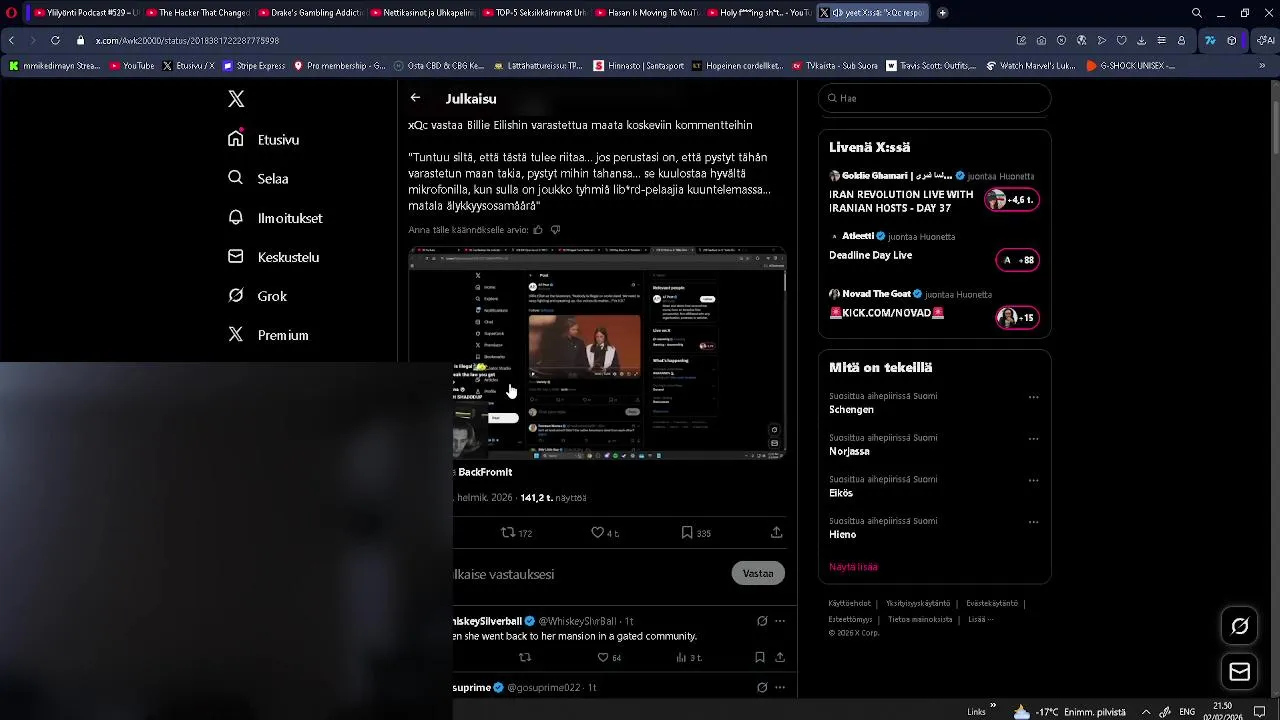Show hidden system tray icons

click(1146, 712)
